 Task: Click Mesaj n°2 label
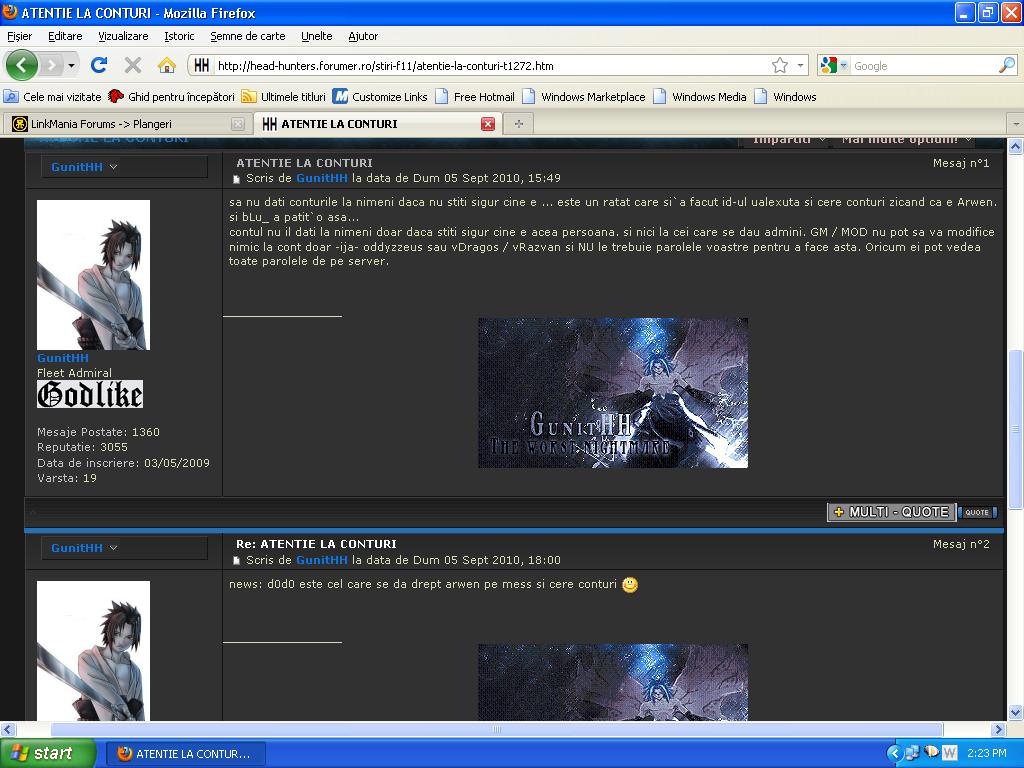961,544
